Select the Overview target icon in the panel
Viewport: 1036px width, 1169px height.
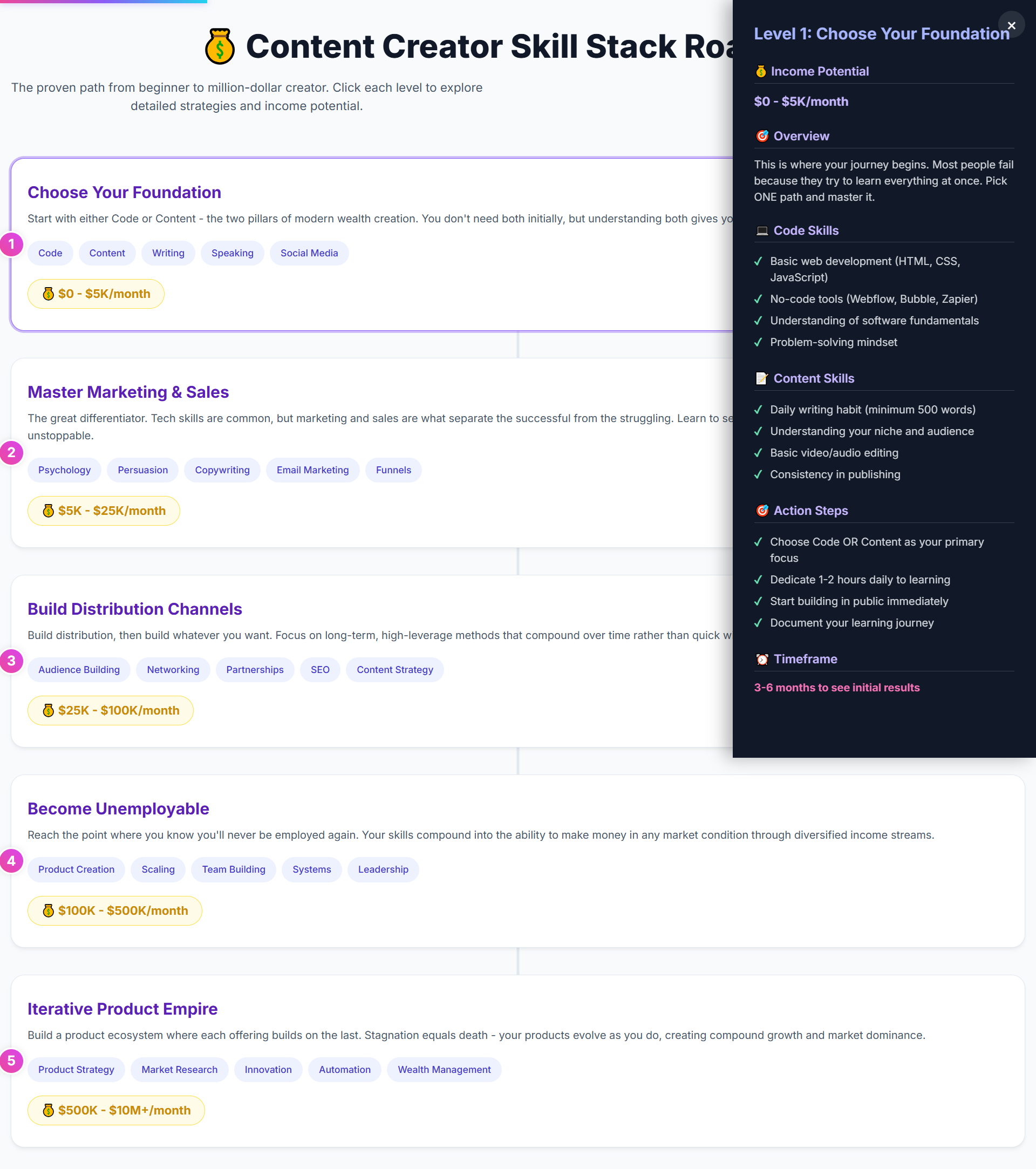coord(761,136)
